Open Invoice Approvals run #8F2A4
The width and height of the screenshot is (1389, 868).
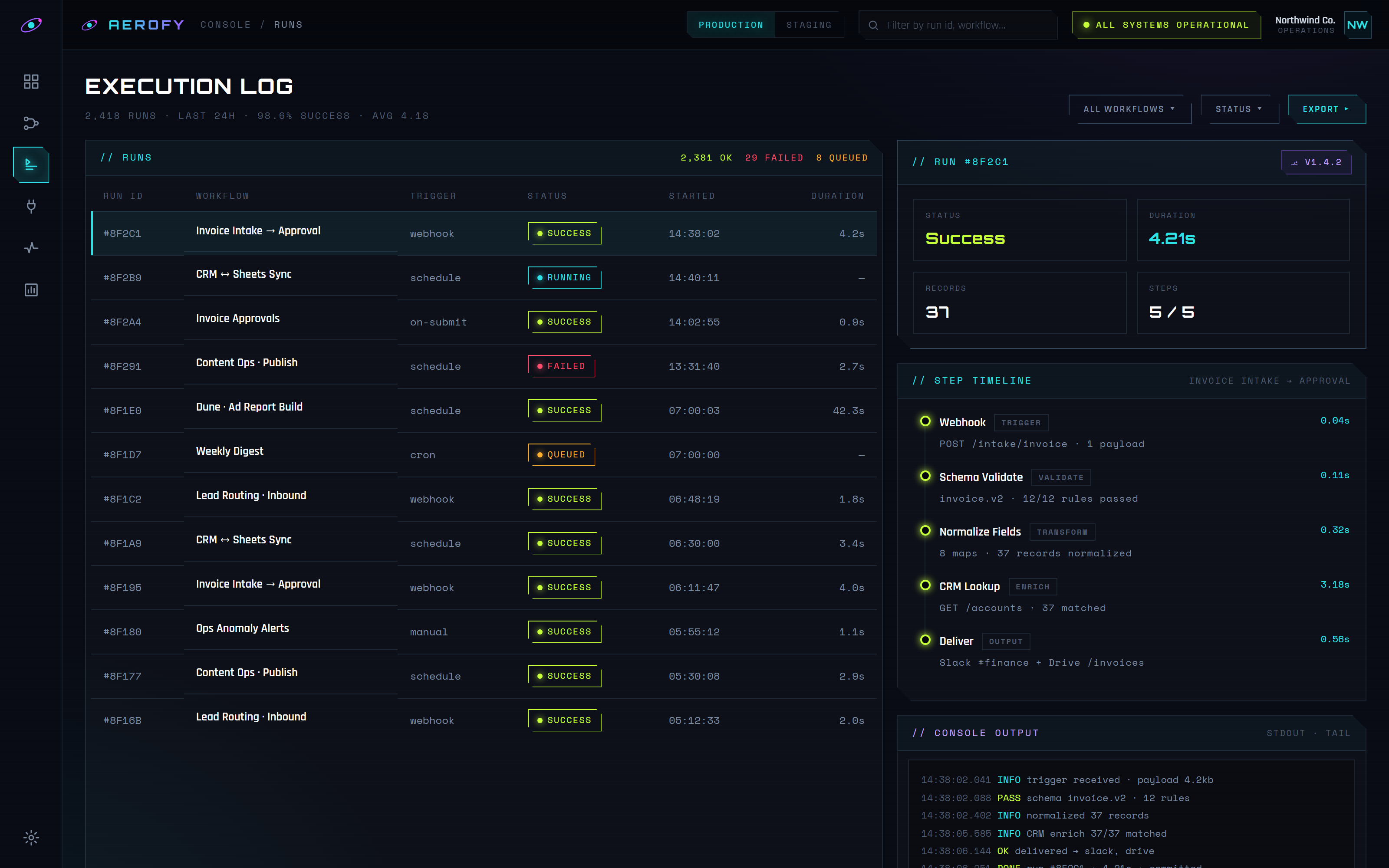[484, 322]
